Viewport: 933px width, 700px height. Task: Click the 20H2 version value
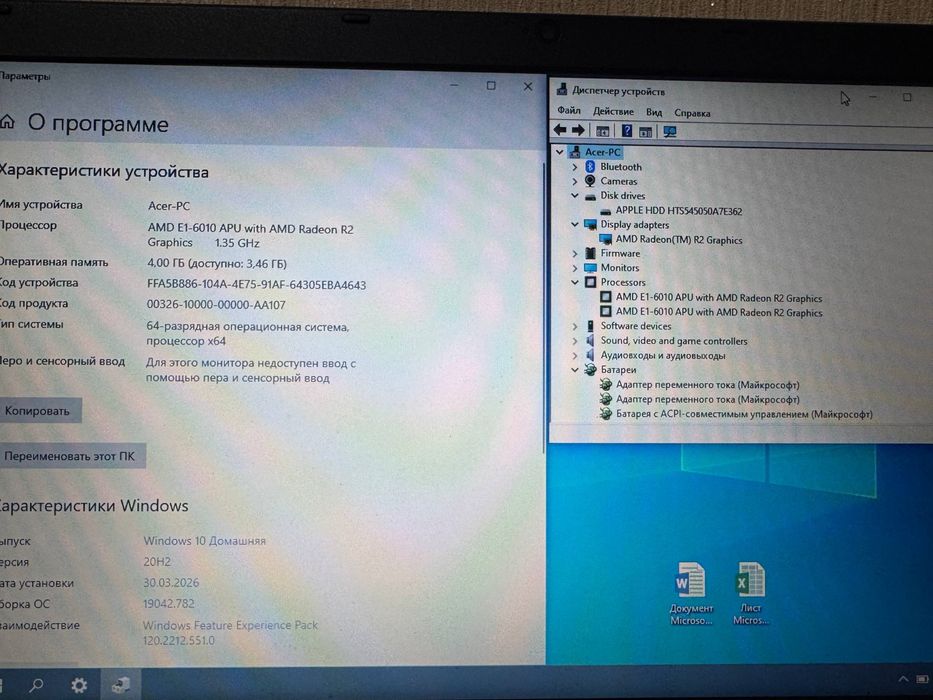coord(157,561)
